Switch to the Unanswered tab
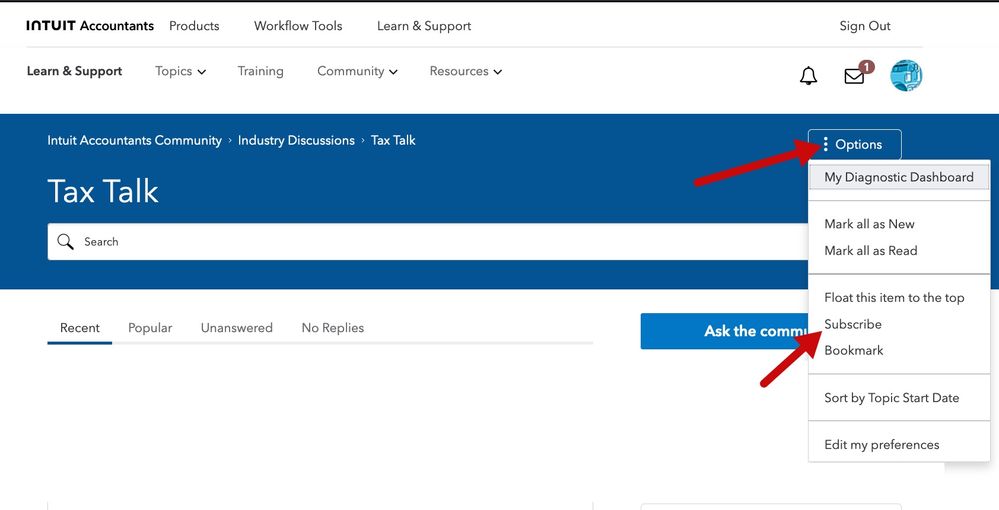The height and width of the screenshot is (510, 999). pos(236,328)
